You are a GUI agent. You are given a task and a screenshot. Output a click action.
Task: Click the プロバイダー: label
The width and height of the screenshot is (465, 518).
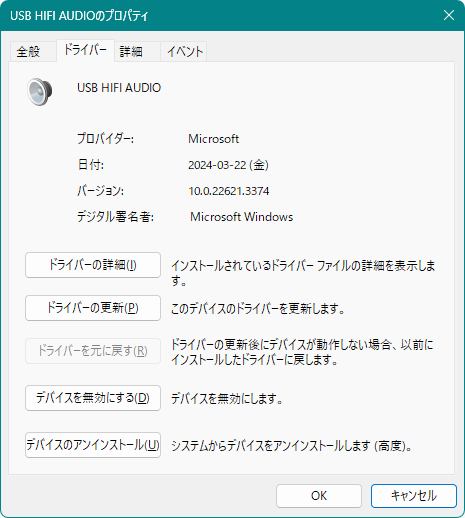[x=105, y=139]
